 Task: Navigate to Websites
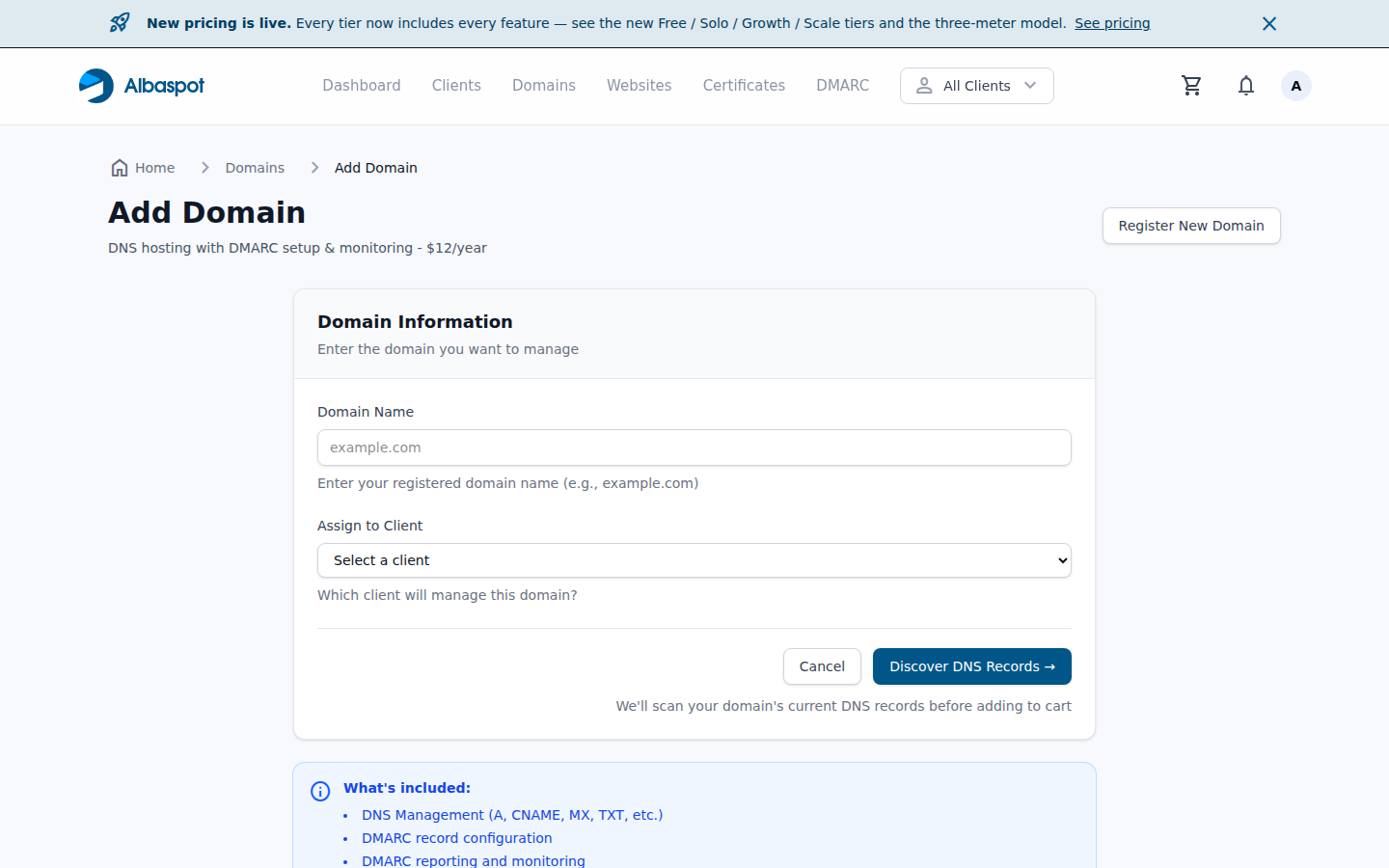[x=639, y=86]
